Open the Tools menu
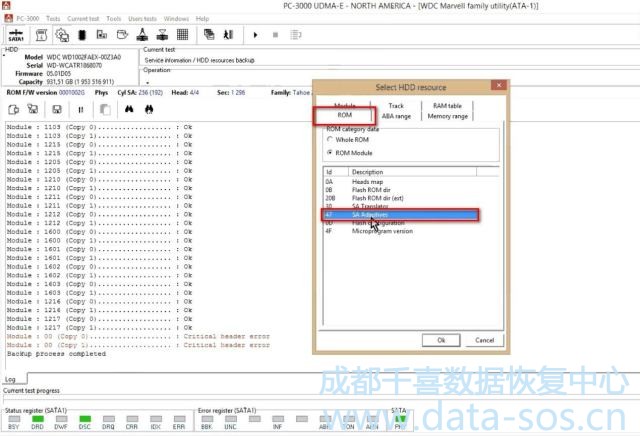Image resolution: width=640 pixels, height=436 pixels. [x=114, y=18]
